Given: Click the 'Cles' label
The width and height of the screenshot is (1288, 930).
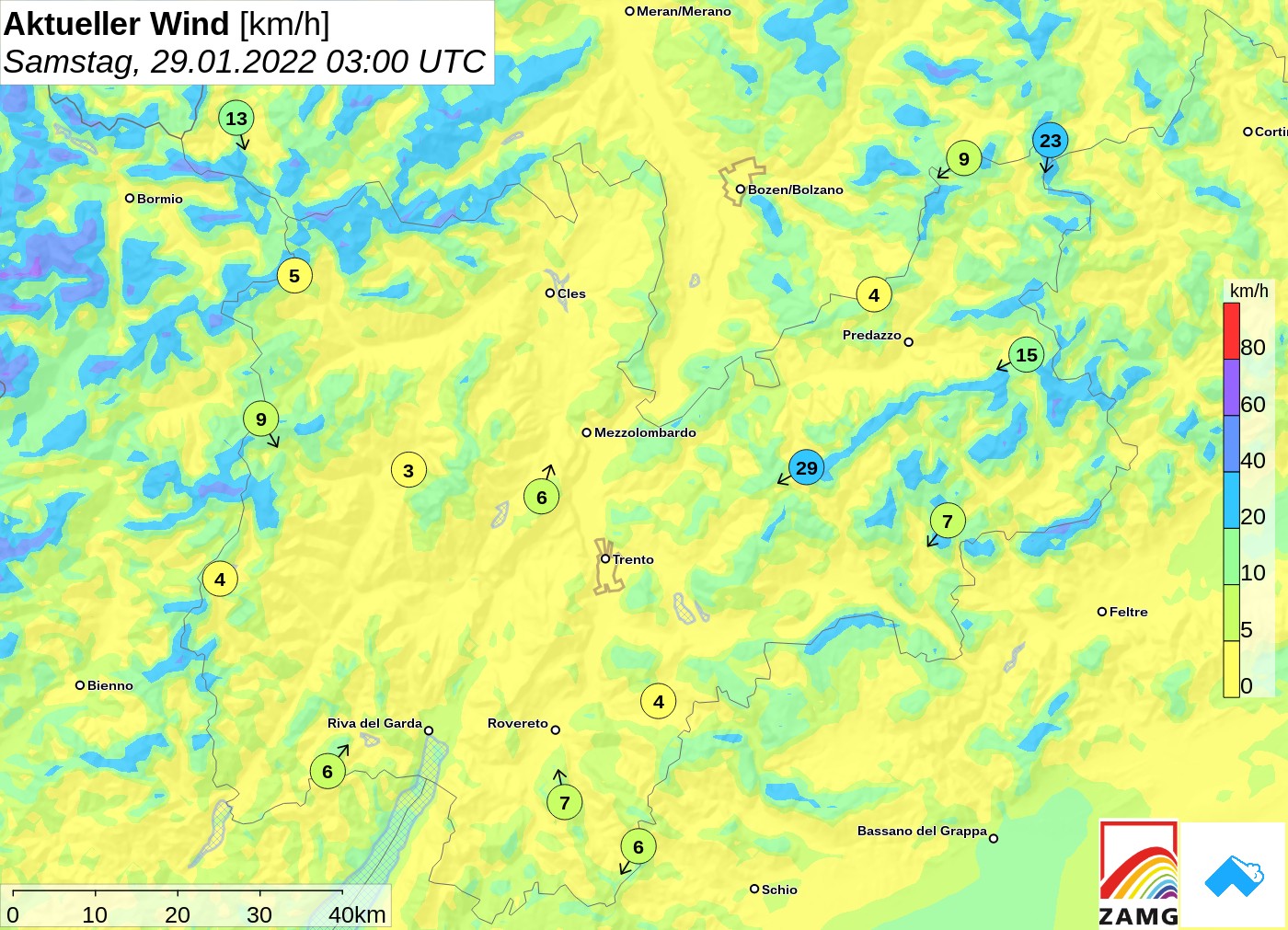Looking at the screenshot, I should click(571, 293).
